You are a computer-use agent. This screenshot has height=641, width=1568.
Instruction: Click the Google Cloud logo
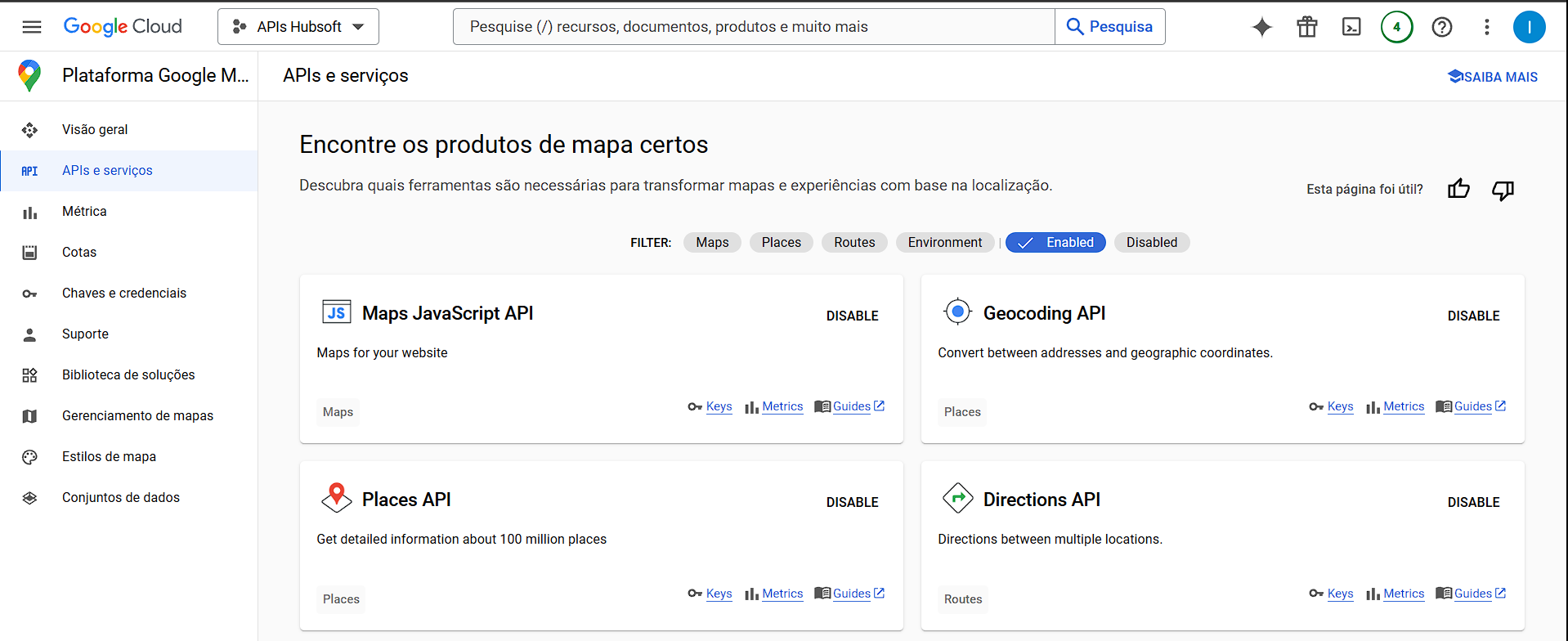click(x=123, y=27)
